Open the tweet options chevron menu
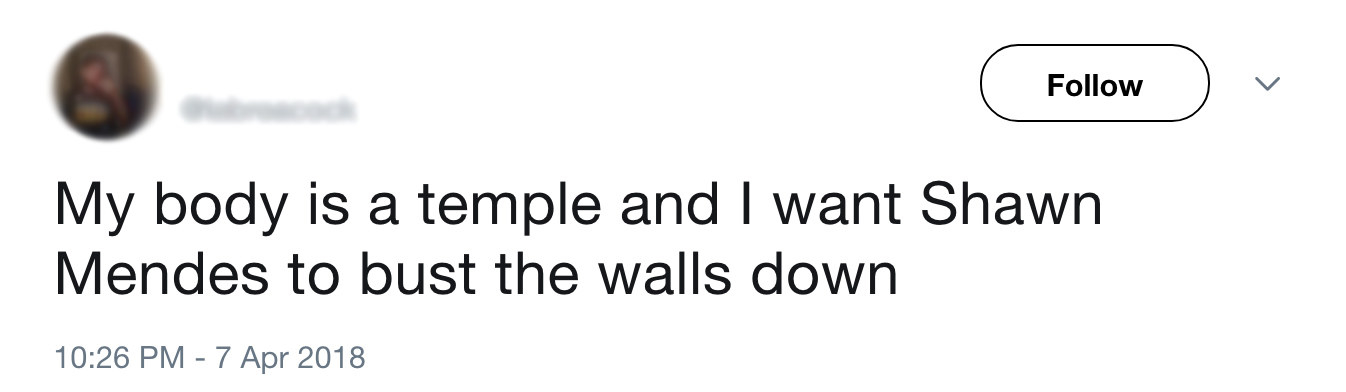The width and height of the screenshot is (1346, 392). click(x=1267, y=85)
